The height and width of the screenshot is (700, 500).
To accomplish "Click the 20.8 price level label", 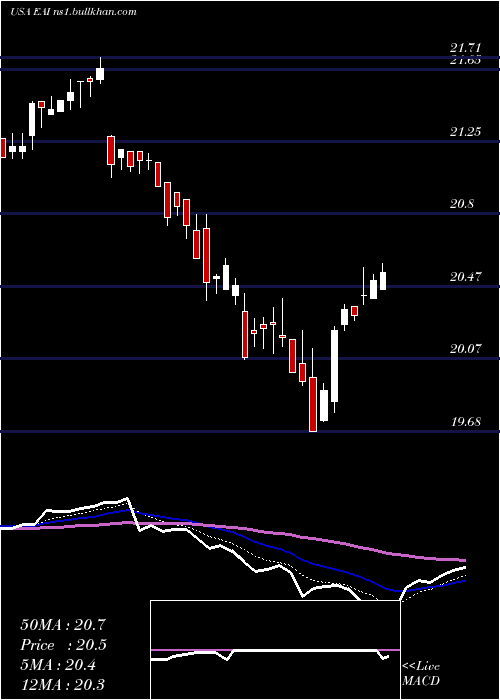I will [x=462, y=204].
